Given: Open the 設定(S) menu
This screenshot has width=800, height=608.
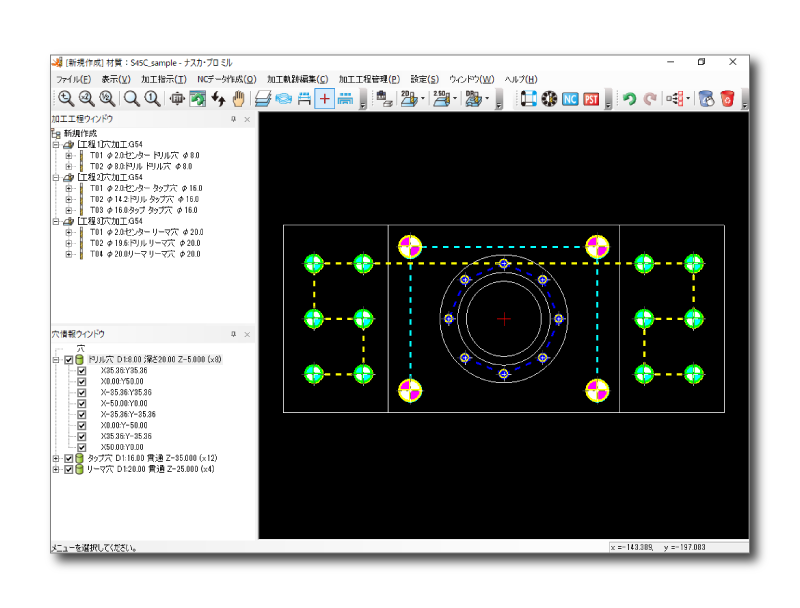Looking at the screenshot, I should click(x=424, y=79).
